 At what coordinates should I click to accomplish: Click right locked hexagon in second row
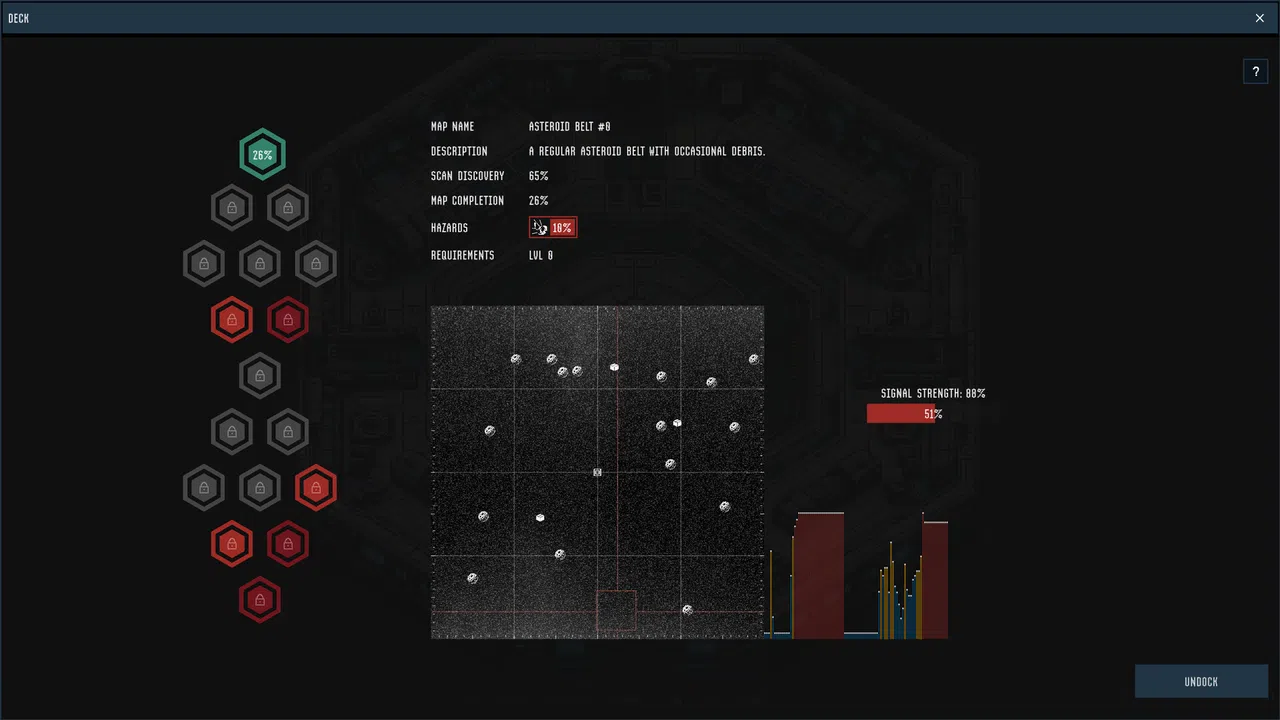288,208
